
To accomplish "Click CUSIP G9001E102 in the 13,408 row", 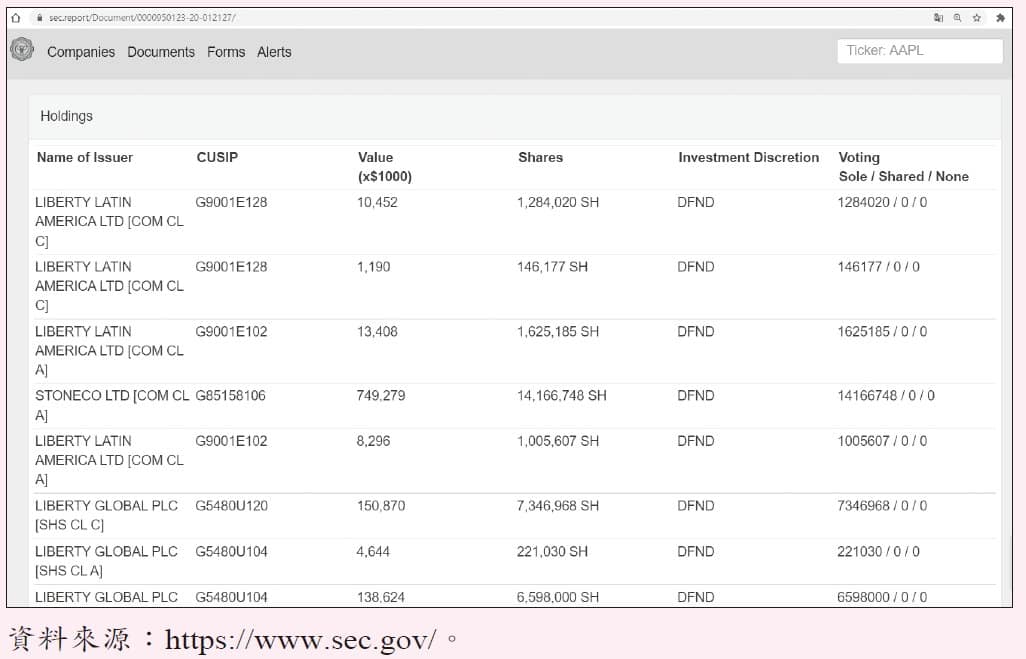I will [x=232, y=332].
